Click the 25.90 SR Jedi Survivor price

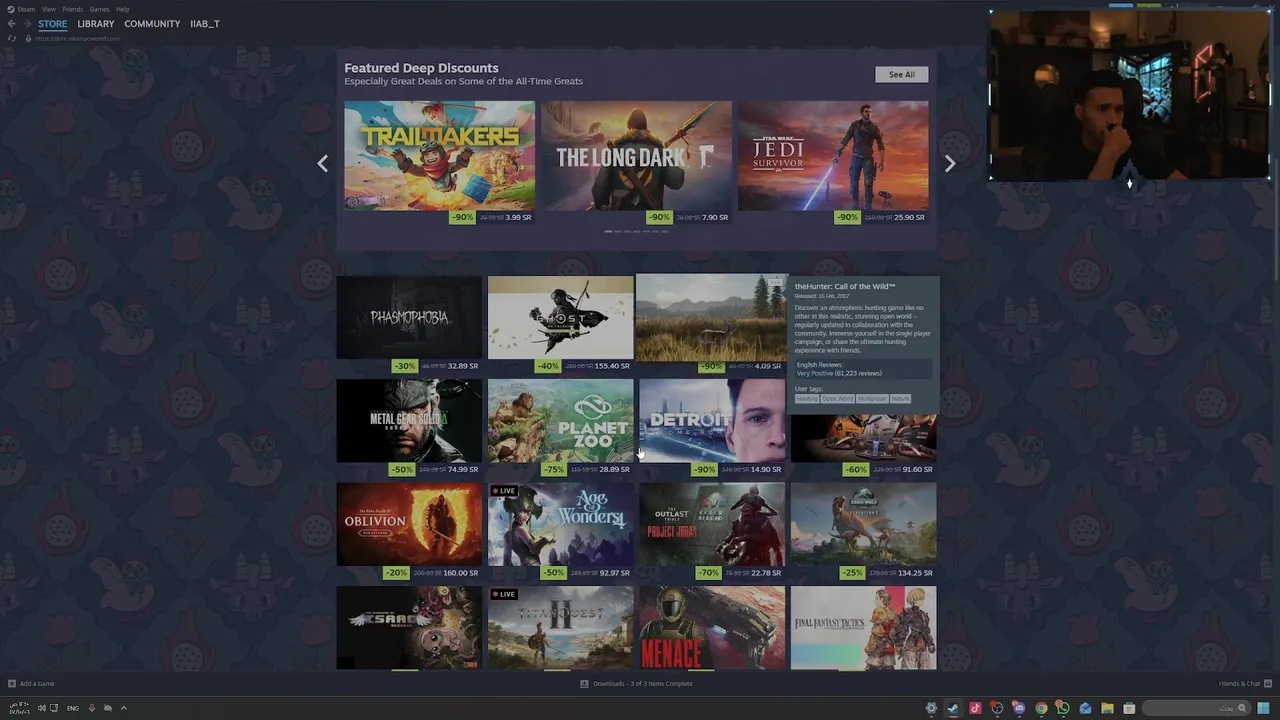pos(909,217)
